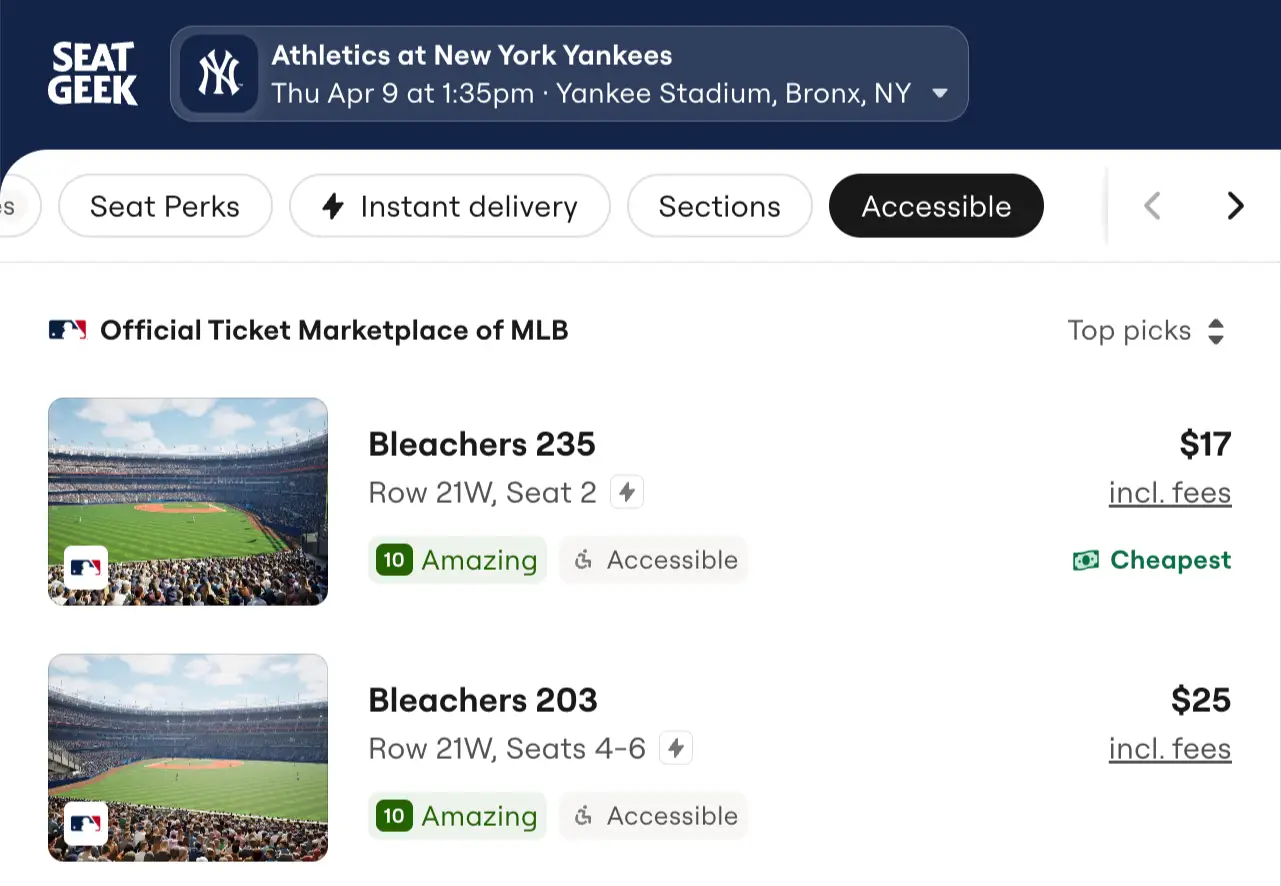Image resolution: width=1281 pixels, height=886 pixels.
Task: Click the green Amazing 10 rating badge
Action: [x=457, y=560]
